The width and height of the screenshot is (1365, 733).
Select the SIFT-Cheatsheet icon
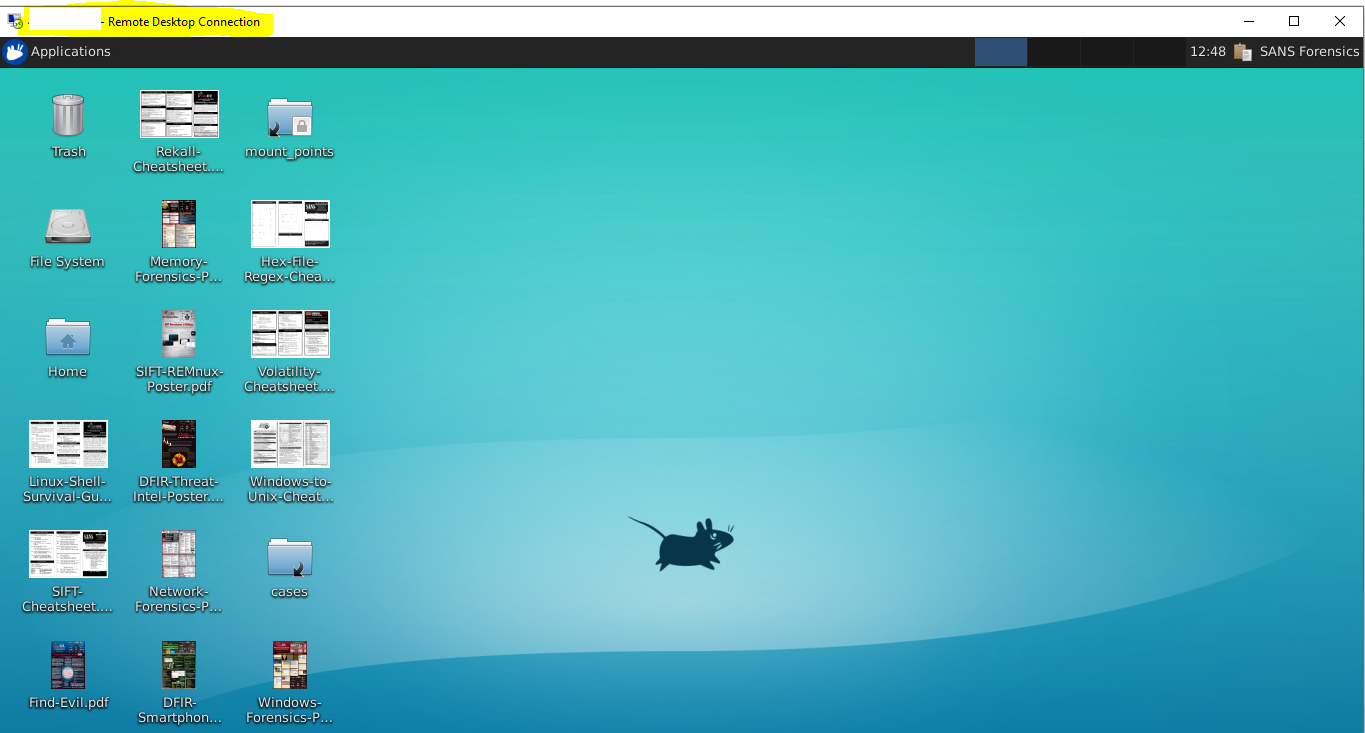[x=68, y=554]
